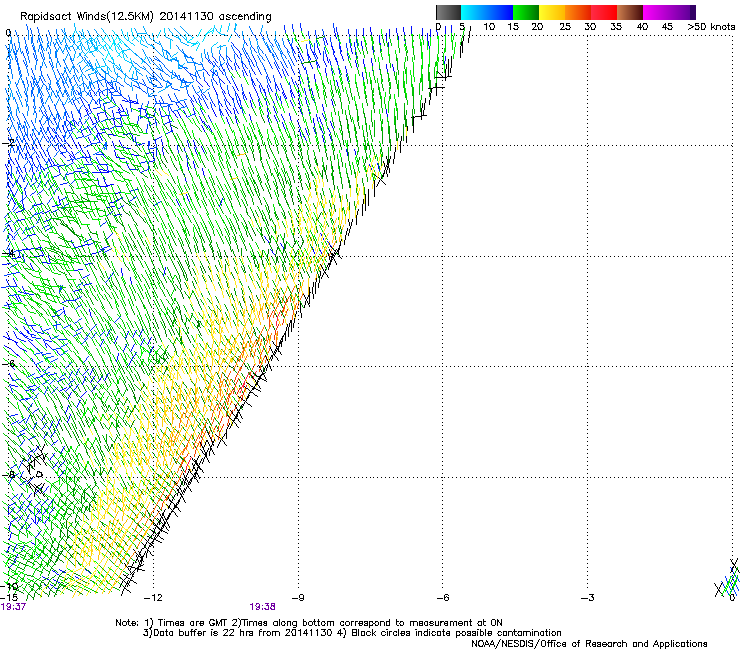Screen dimensions: 740x650
Task: Click the '-3' longitude axis label
Action: tap(587, 598)
